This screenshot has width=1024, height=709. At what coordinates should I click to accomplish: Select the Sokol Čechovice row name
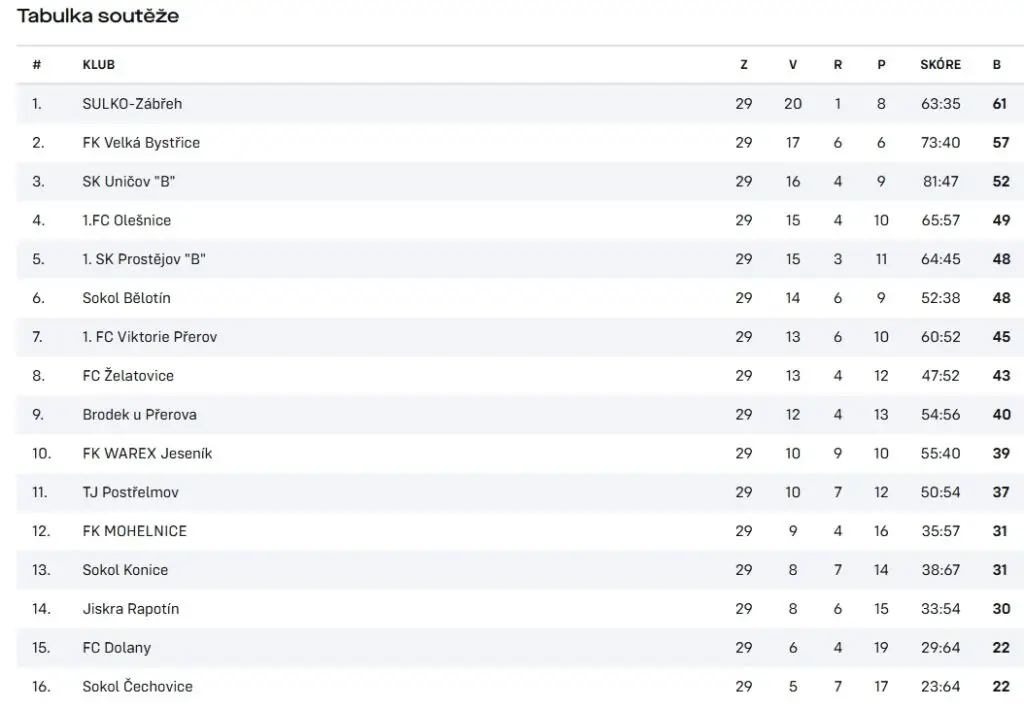(x=137, y=687)
